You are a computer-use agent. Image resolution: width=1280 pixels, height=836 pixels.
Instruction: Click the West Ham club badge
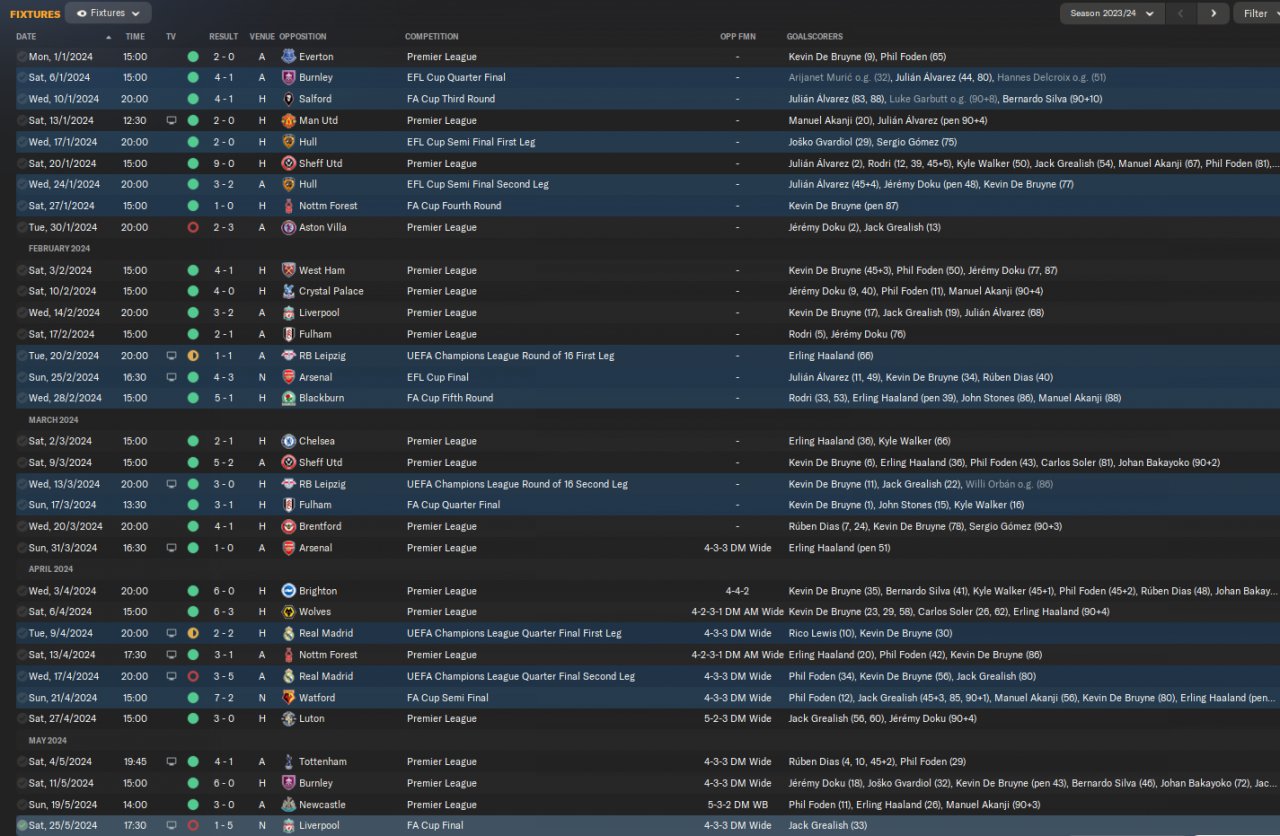tap(289, 270)
